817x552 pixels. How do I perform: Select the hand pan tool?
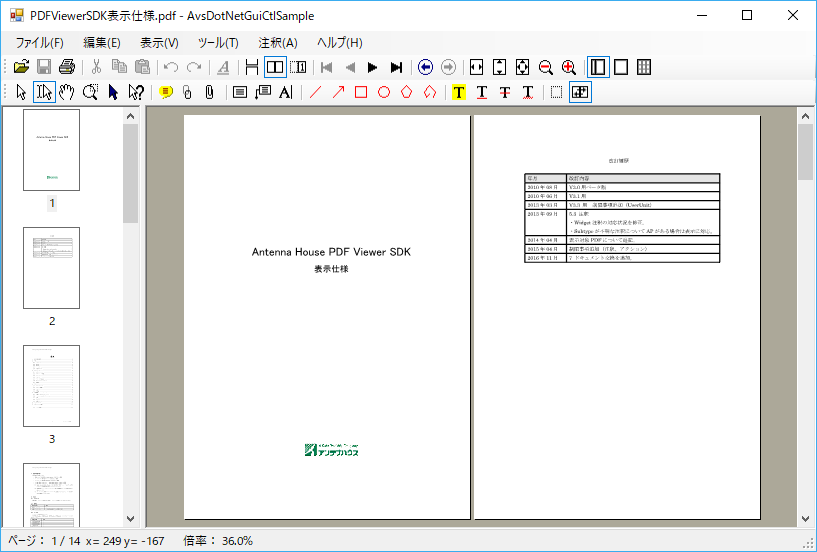(67, 92)
